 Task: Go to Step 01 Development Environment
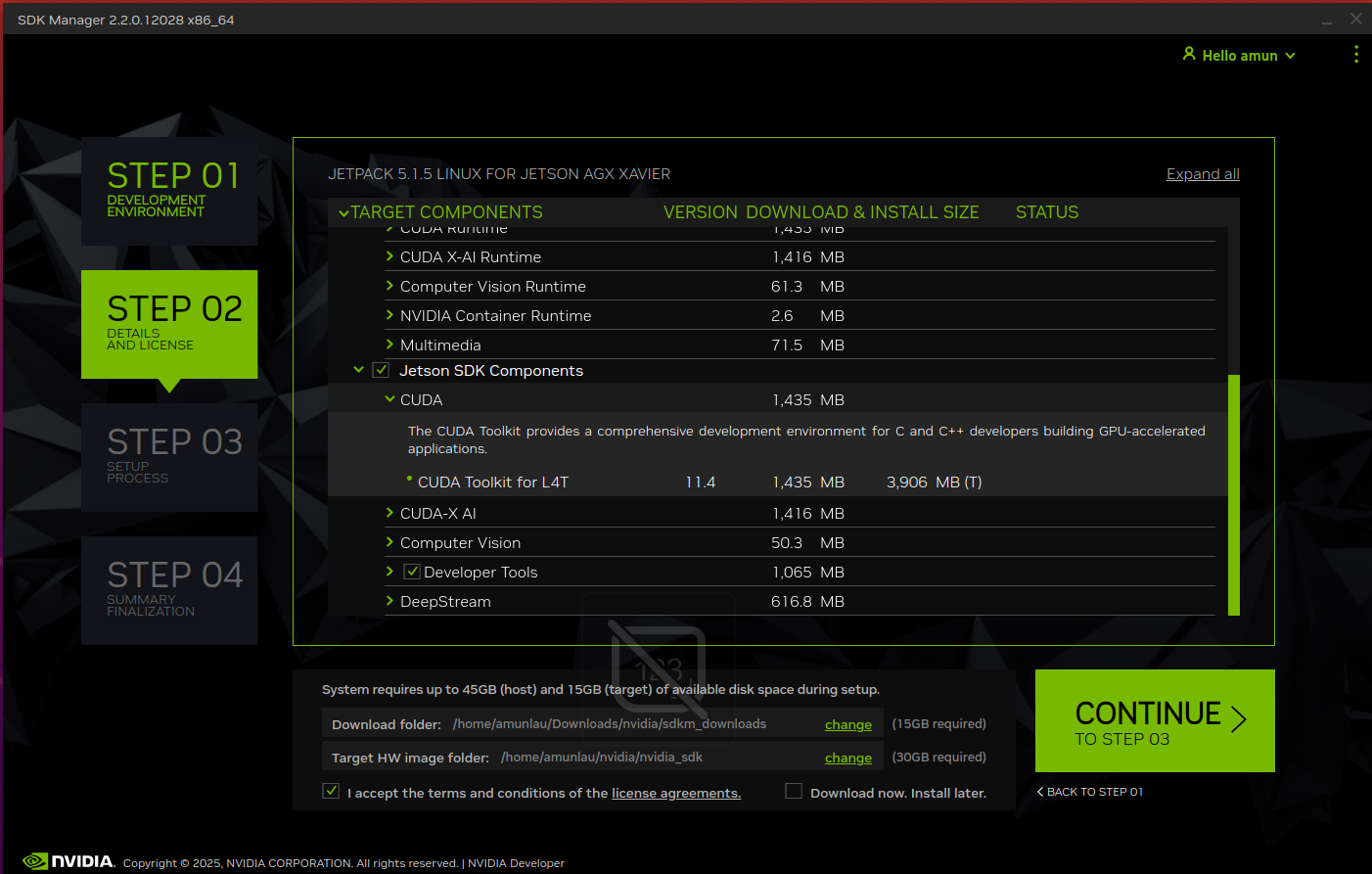pyautogui.click(x=169, y=191)
